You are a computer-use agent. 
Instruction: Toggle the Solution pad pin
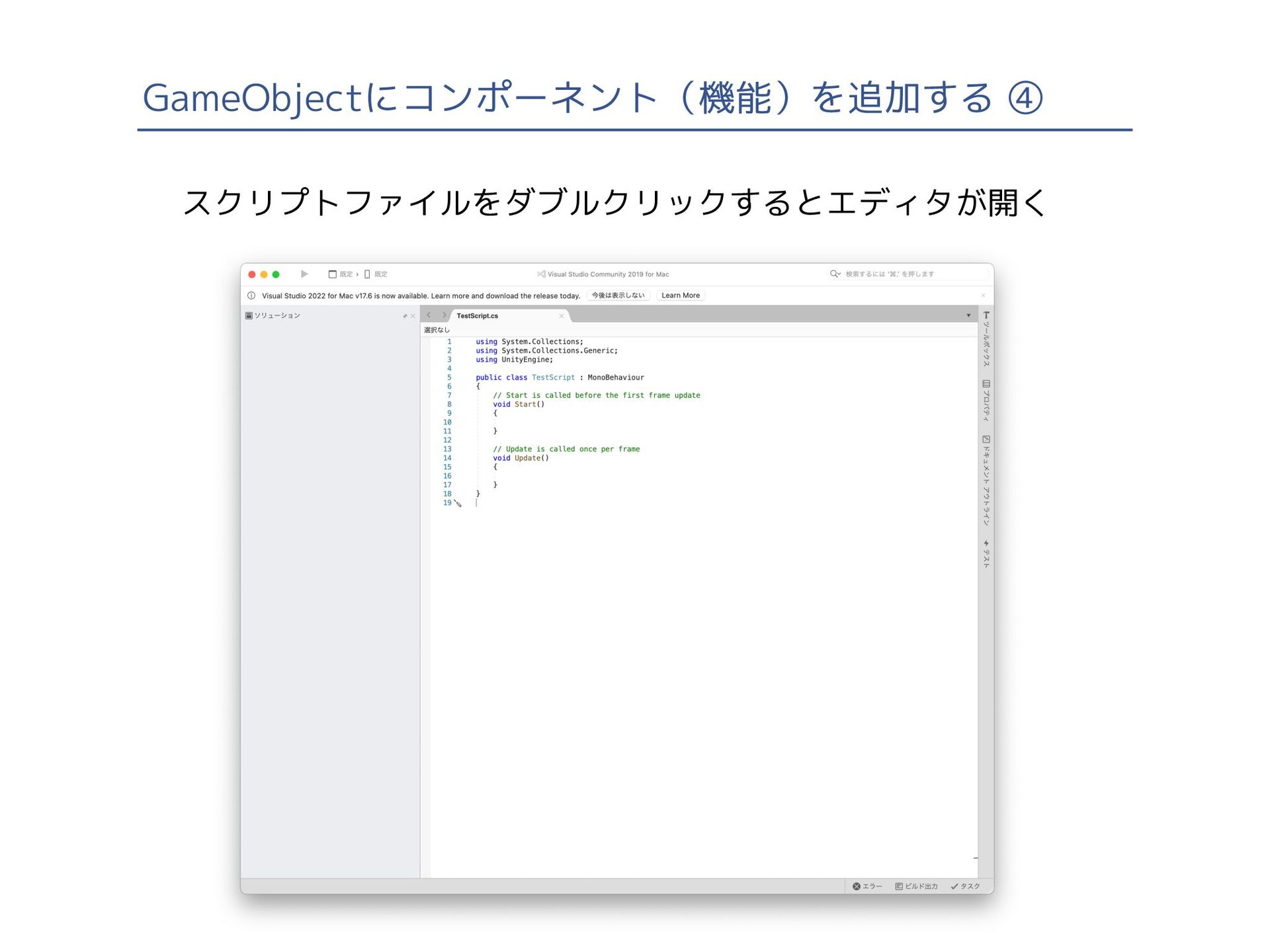pos(405,316)
